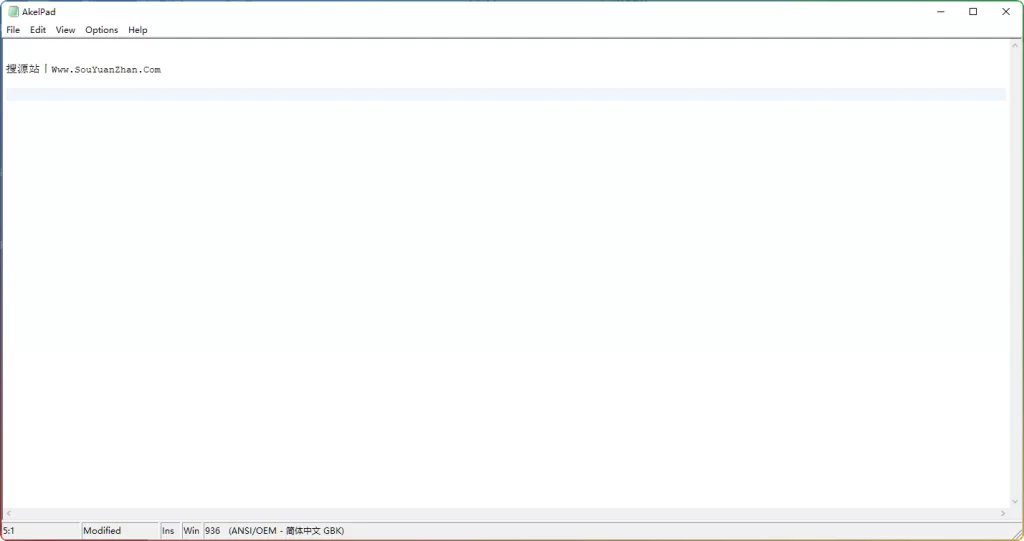The height and width of the screenshot is (541, 1024).
Task: Click the 5:1 cursor position status
Action: [41, 531]
